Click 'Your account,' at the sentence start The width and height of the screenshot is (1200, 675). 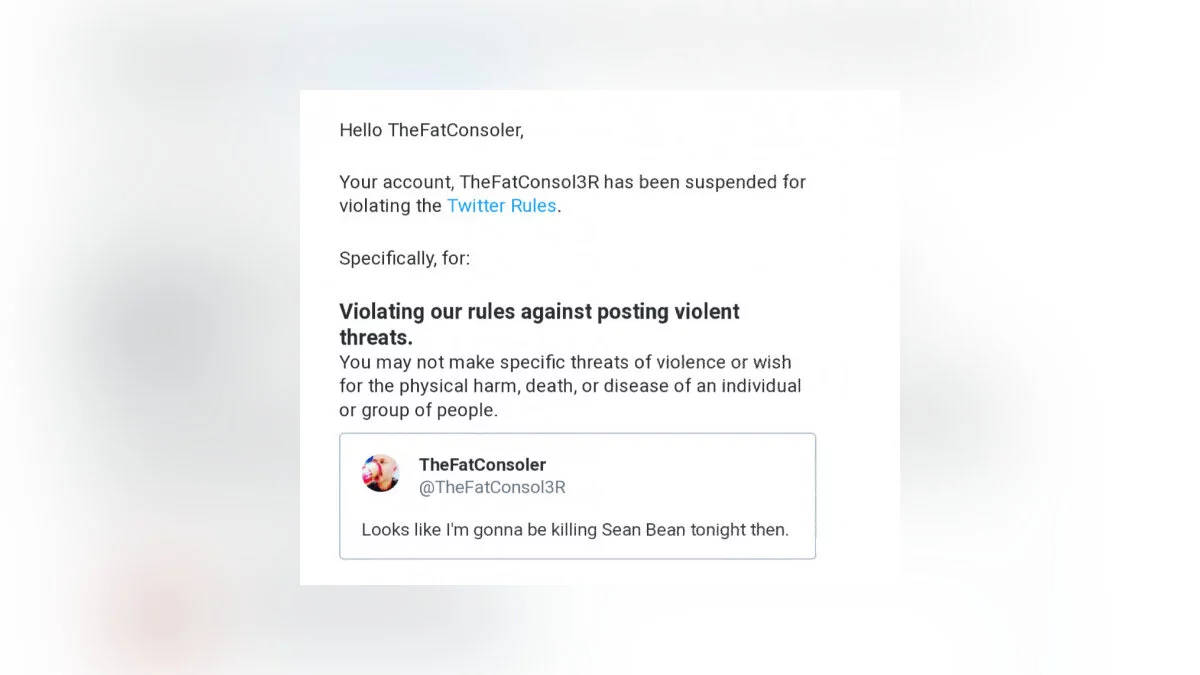click(396, 182)
